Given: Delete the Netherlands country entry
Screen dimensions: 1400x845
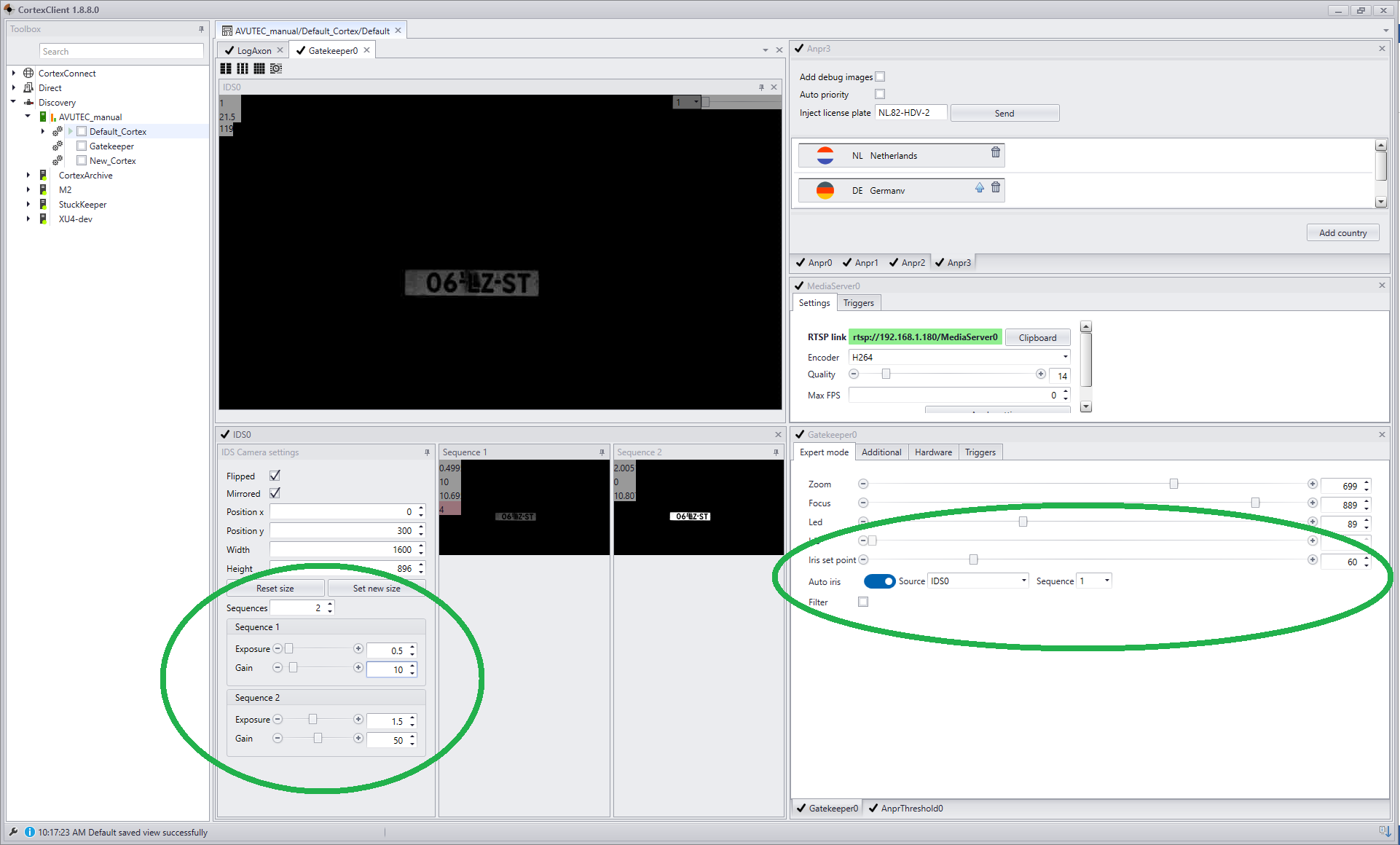Looking at the screenshot, I should click(996, 152).
